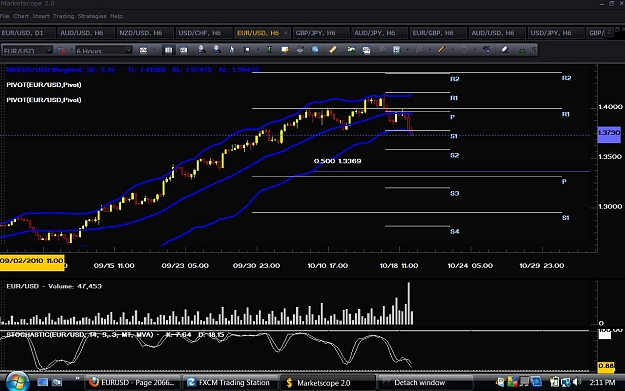Click the lower PIVOT(EUR/USD,Pivot) label
Screen dimensions: 625x391
pyautogui.click(x=44, y=100)
